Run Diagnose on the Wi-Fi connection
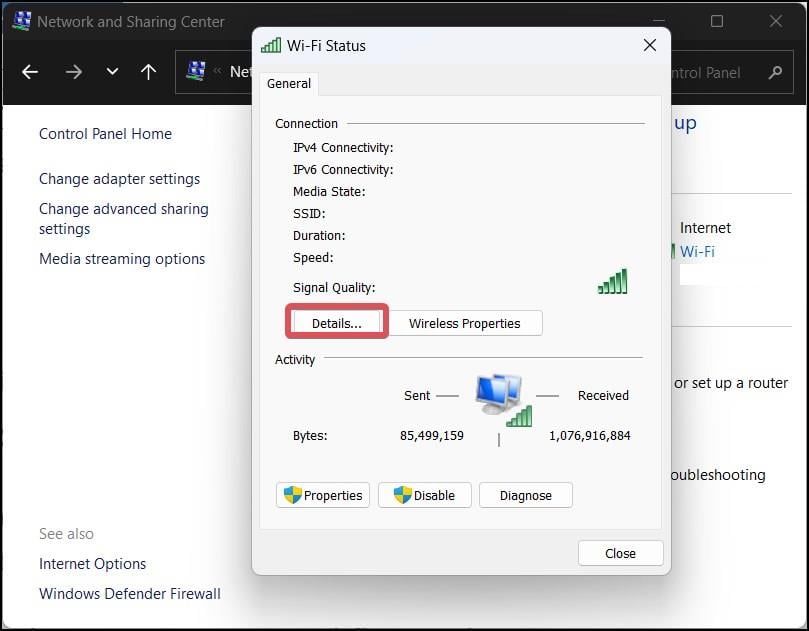 click(526, 495)
